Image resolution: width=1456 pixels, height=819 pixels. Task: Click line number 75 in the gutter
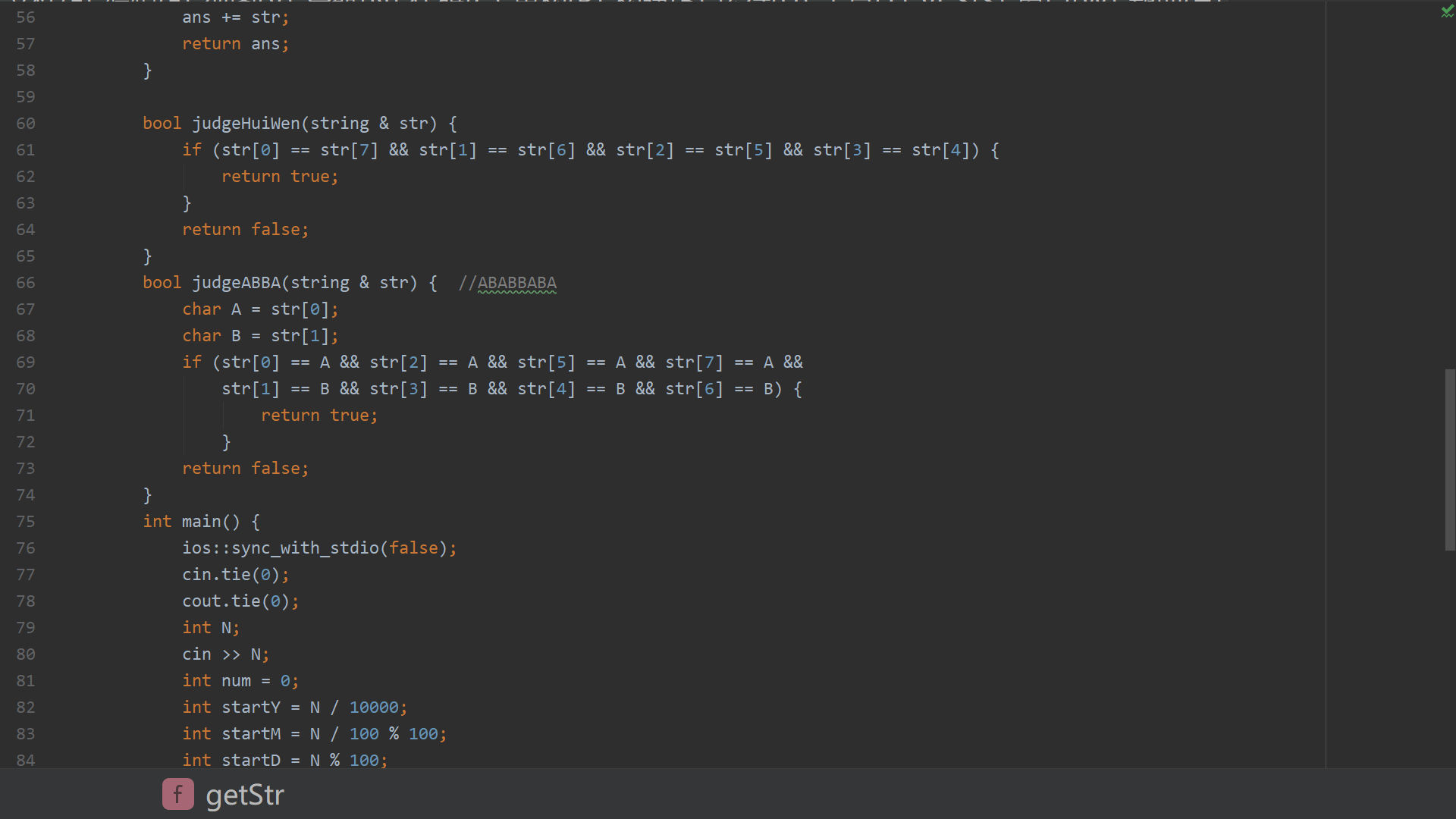click(x=26, y=522)
